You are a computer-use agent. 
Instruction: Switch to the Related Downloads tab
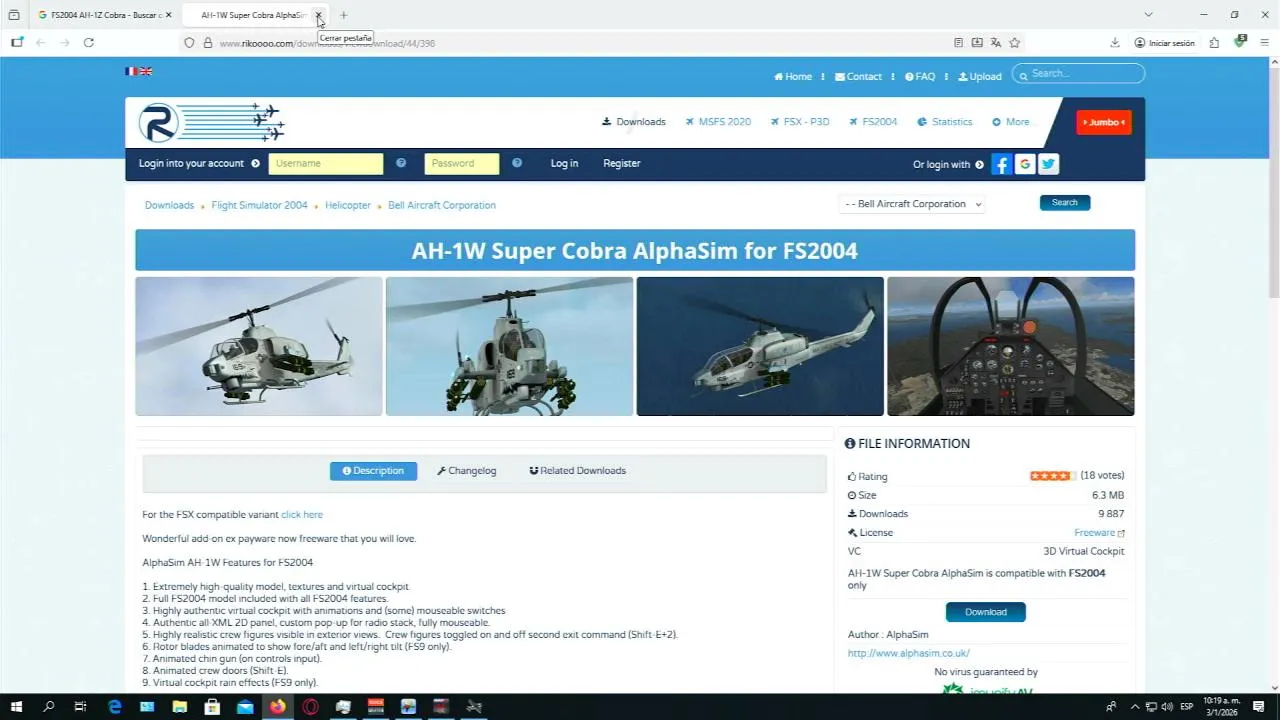pos(577,471)
